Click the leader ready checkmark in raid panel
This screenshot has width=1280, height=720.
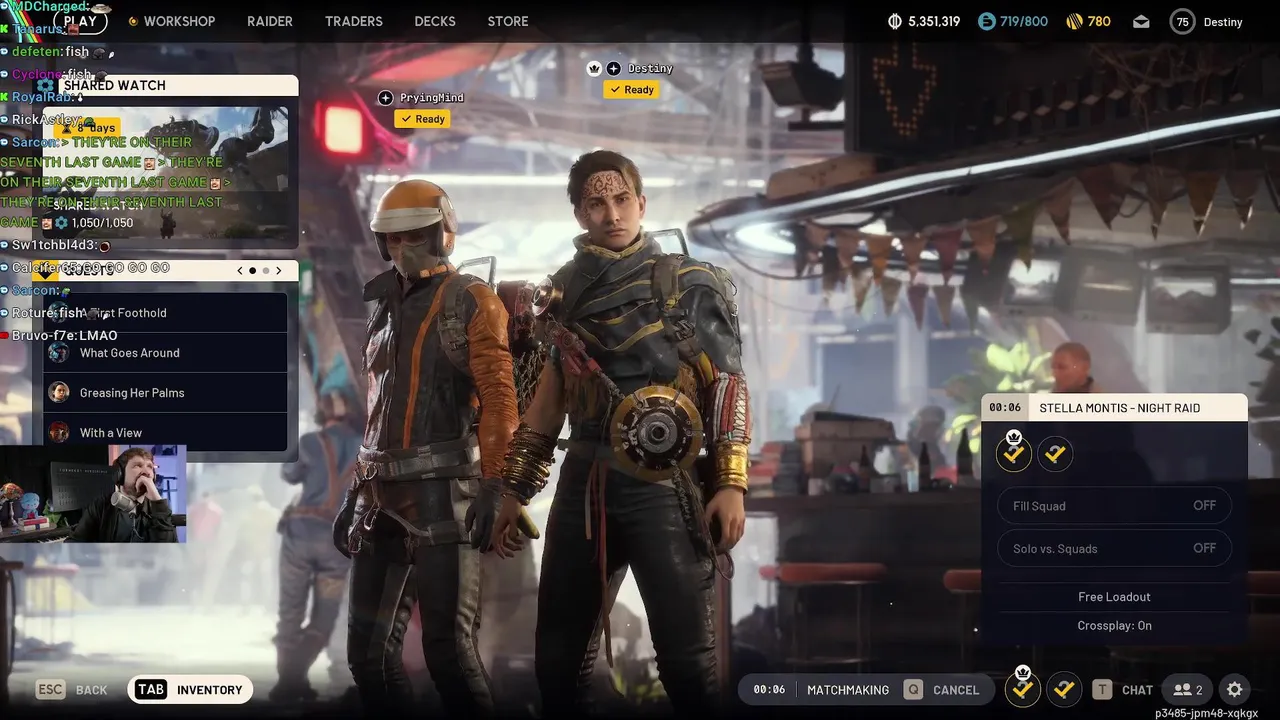[1014, 454]
